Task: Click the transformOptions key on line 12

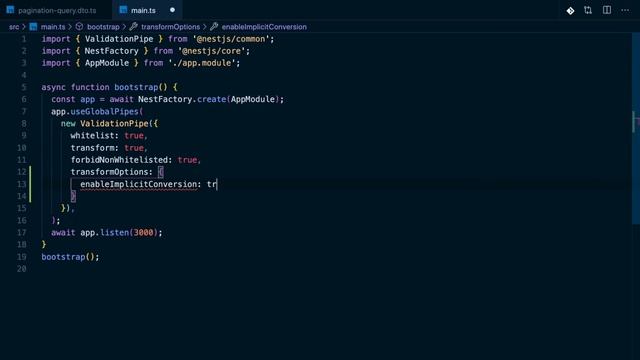Action: coord(109,172)
